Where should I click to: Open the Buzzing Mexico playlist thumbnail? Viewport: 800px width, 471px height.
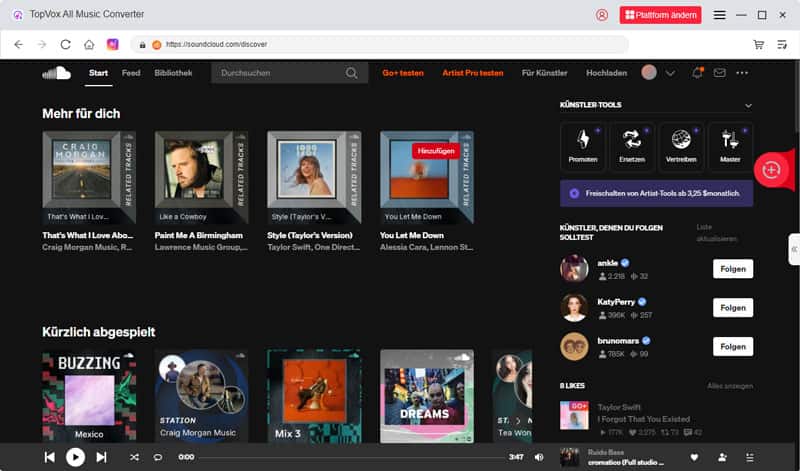[x=89, y=396]
